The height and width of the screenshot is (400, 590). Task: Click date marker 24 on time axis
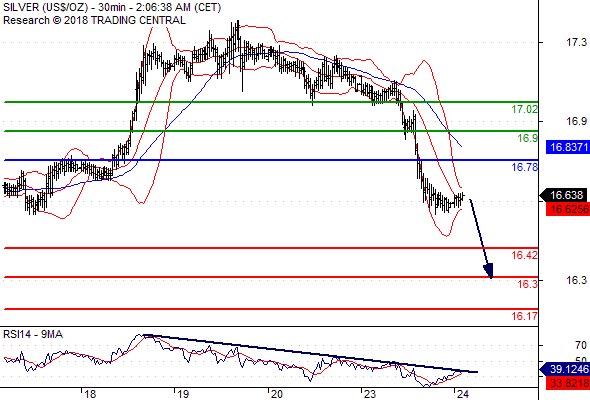[x=462, y=394]
